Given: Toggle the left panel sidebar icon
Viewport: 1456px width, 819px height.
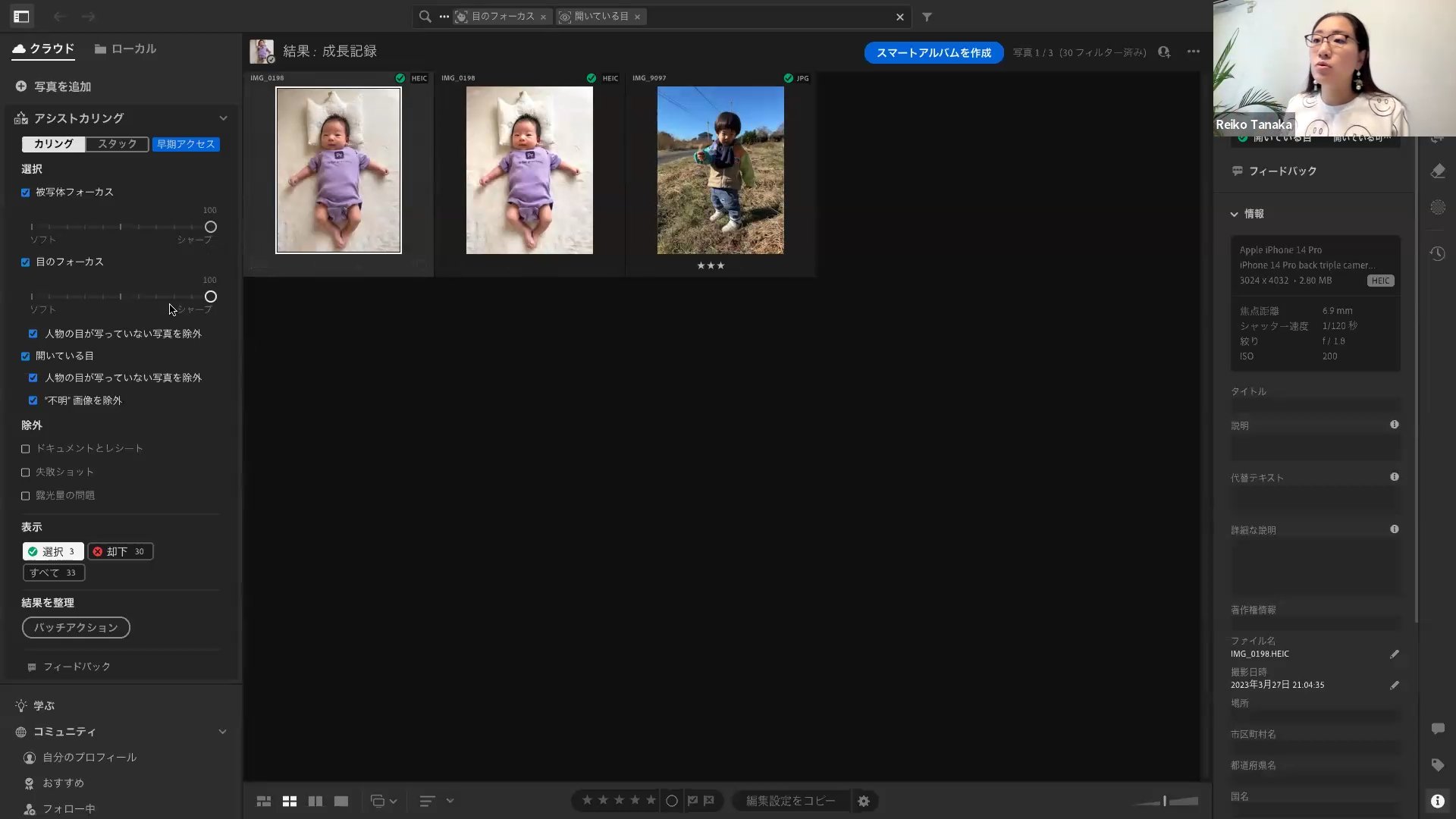Looking at the screenshot, I should (x=21, y=16).
